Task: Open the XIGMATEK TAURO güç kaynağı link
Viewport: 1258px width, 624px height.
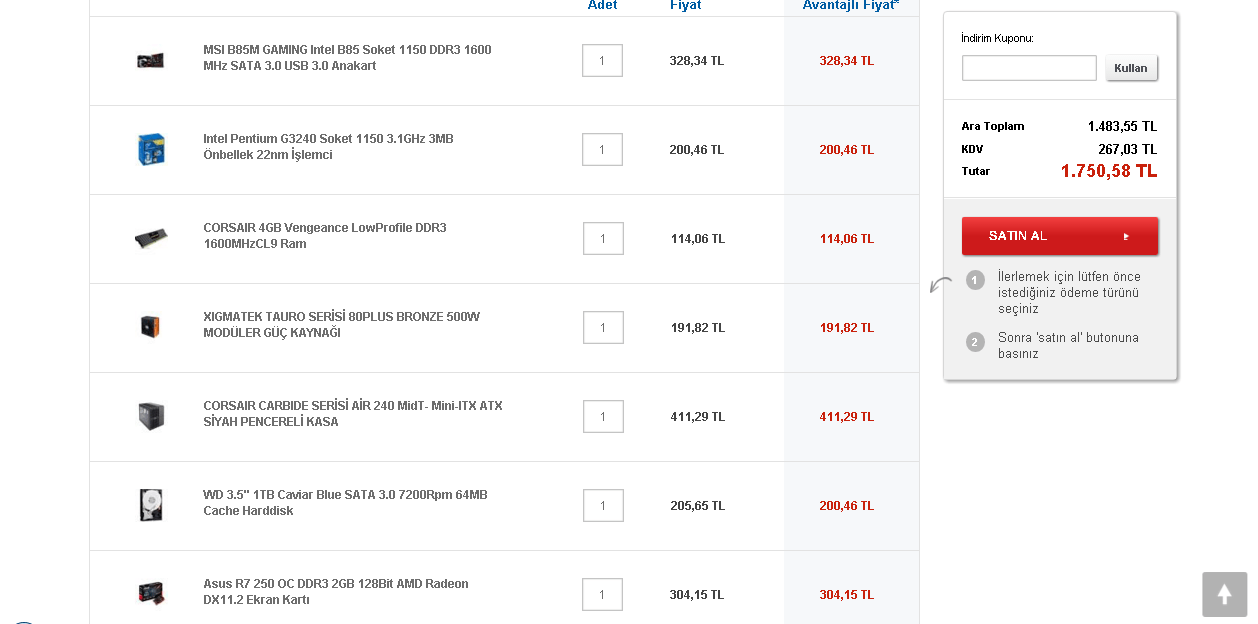Action: [341, 325]
